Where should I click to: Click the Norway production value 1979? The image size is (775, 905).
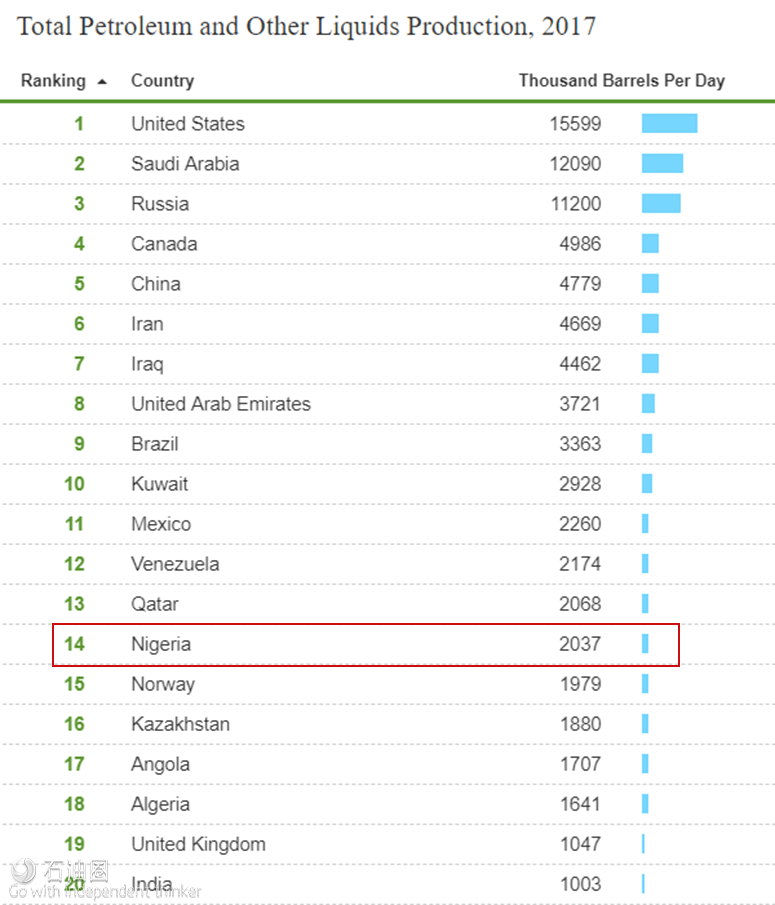pos(581,684)
